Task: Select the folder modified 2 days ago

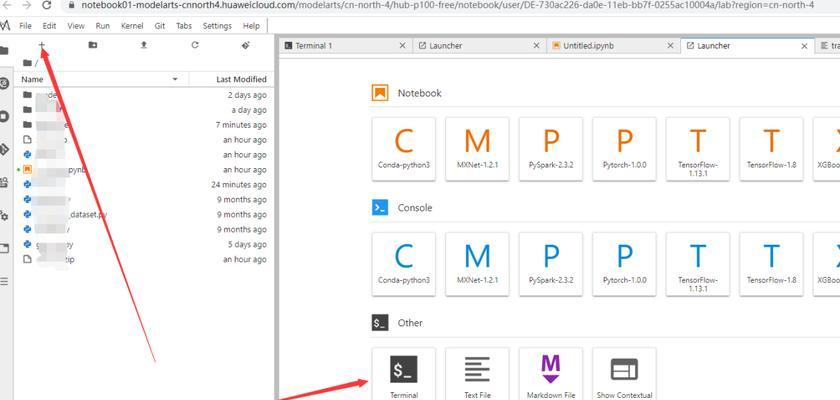Action: click(x=144, y=95)
